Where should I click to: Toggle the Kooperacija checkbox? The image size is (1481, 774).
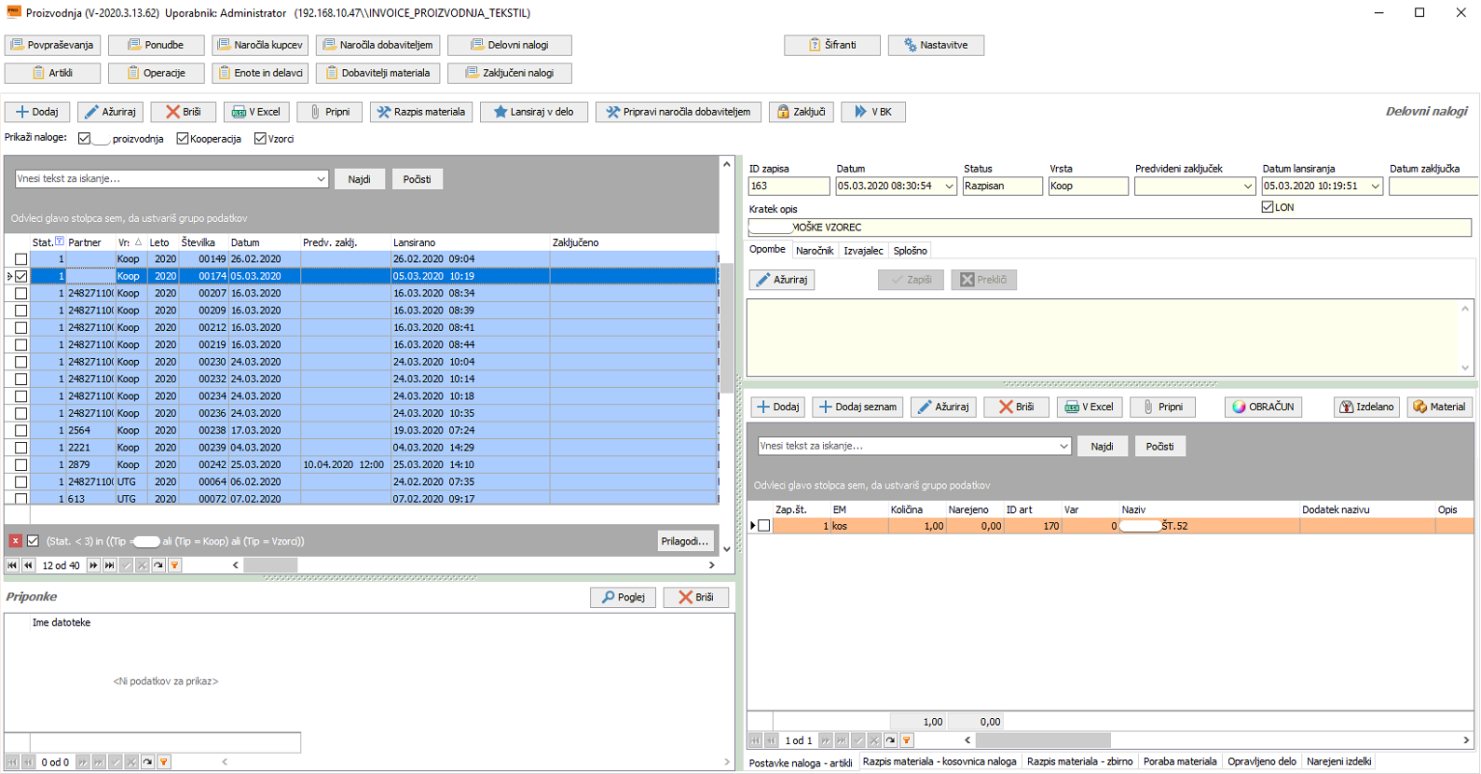click(183, 139)
